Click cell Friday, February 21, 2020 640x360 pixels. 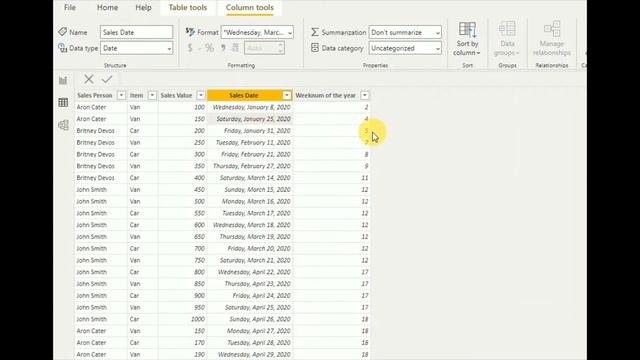(250, 154)
